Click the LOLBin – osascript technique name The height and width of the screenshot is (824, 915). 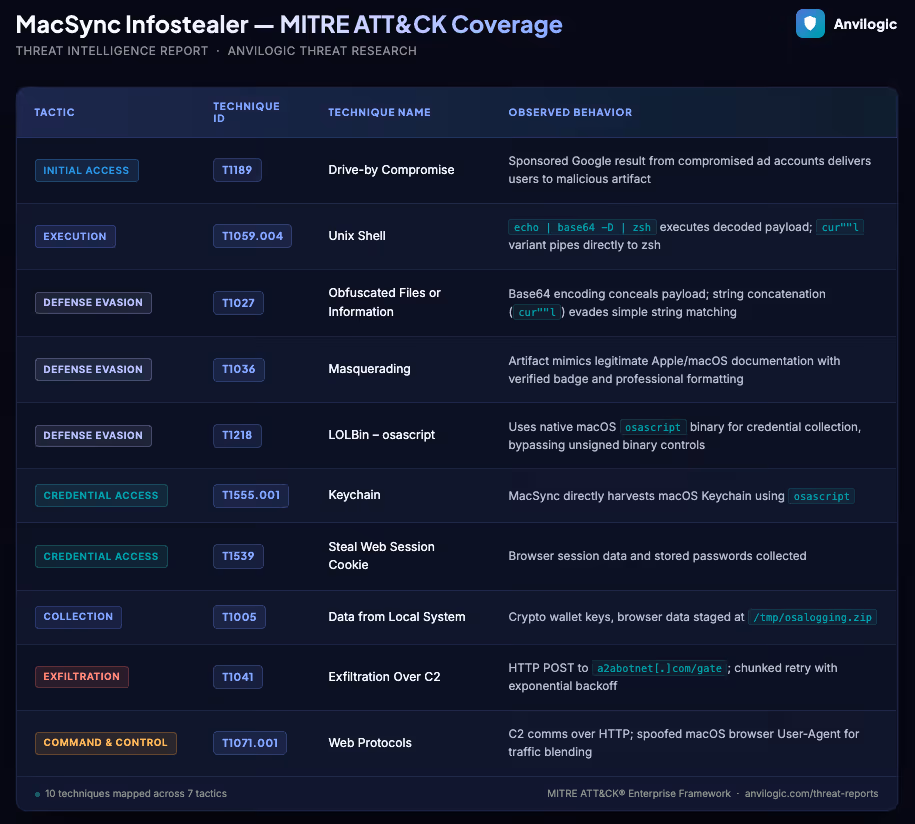[x=382, y=435]
